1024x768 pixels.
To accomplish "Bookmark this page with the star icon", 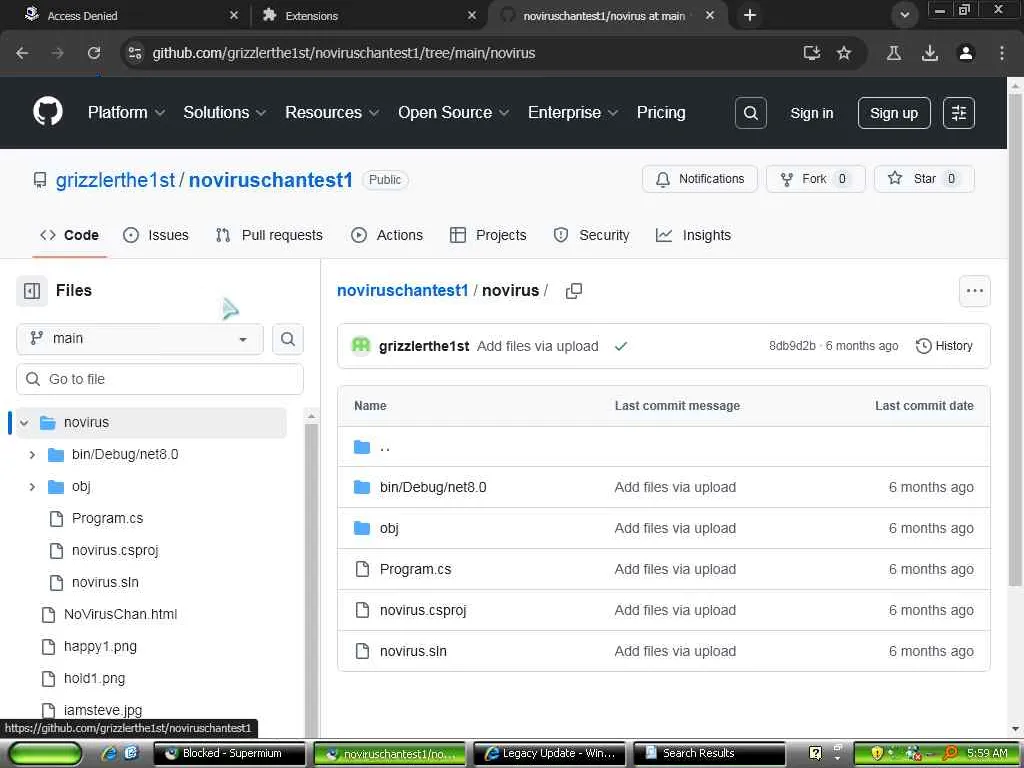I will [844, 53].
